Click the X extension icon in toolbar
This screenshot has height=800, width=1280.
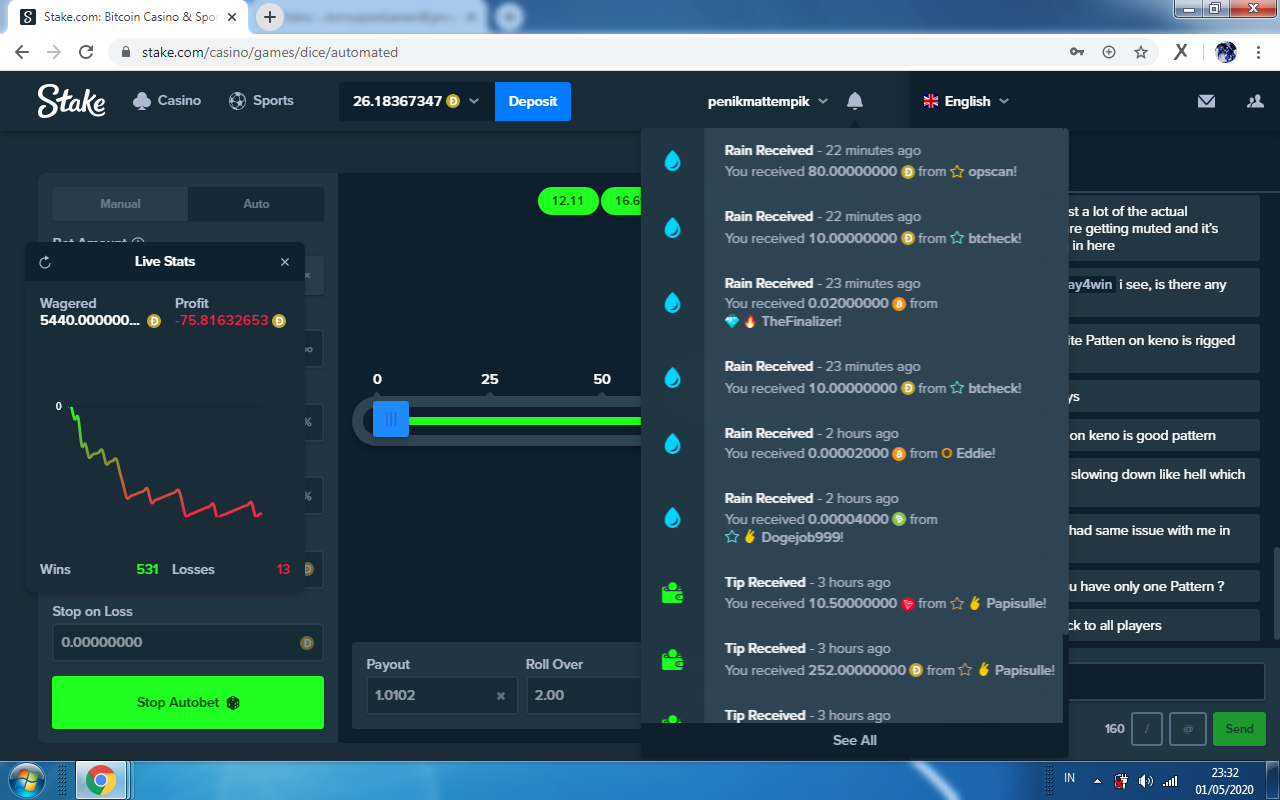tap(1181, 52)
